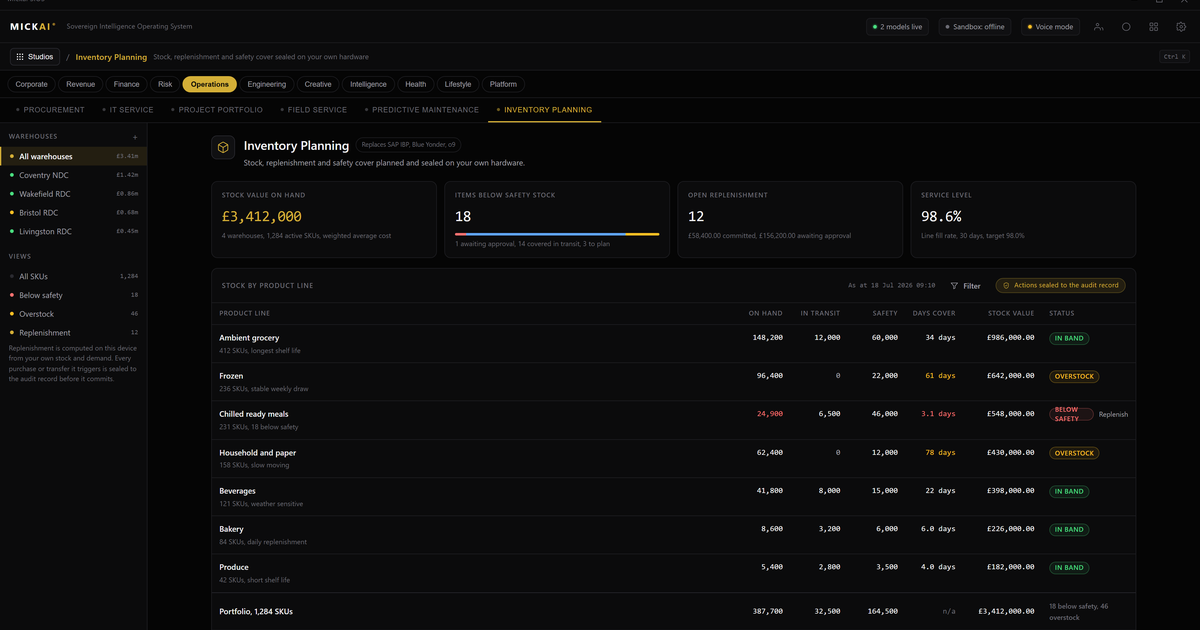Click the Inventory Planning cube icon
The height and width of the screenshot is (630, 1200).
pyautogui.click(x=222, y=148)
